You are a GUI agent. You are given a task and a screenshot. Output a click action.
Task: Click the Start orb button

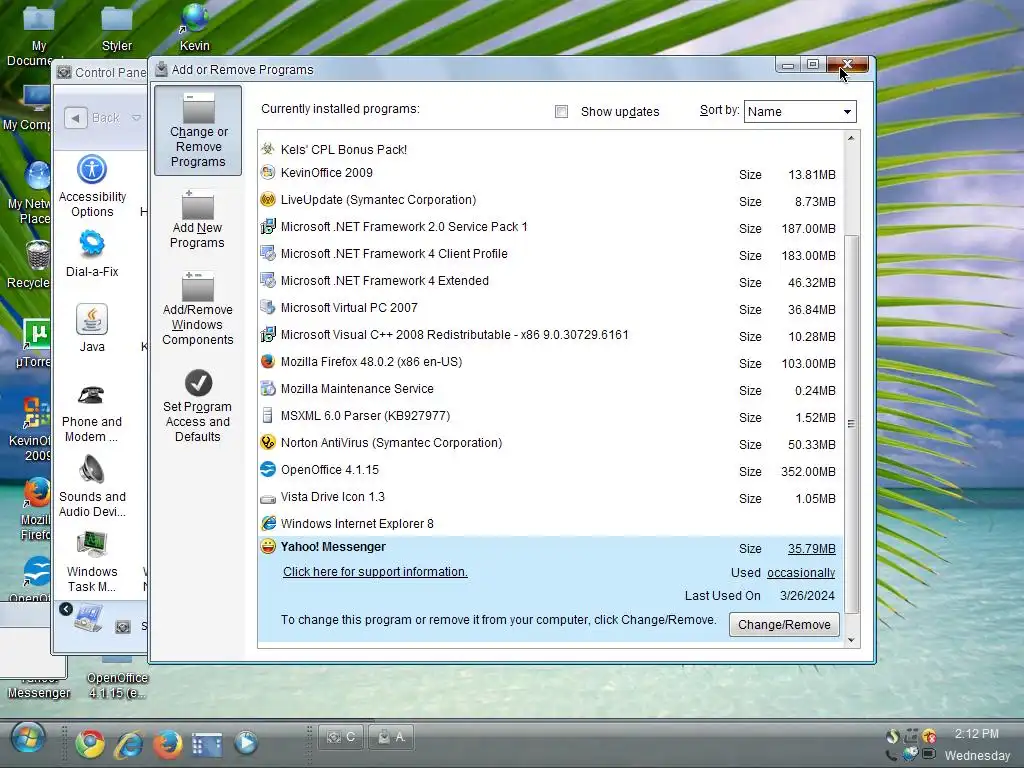point(28,739)
